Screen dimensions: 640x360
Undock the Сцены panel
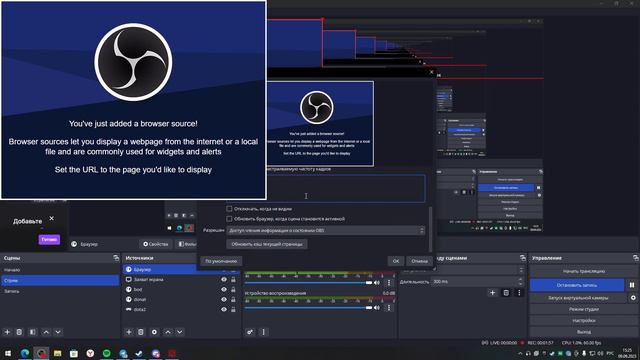[116, 258]
